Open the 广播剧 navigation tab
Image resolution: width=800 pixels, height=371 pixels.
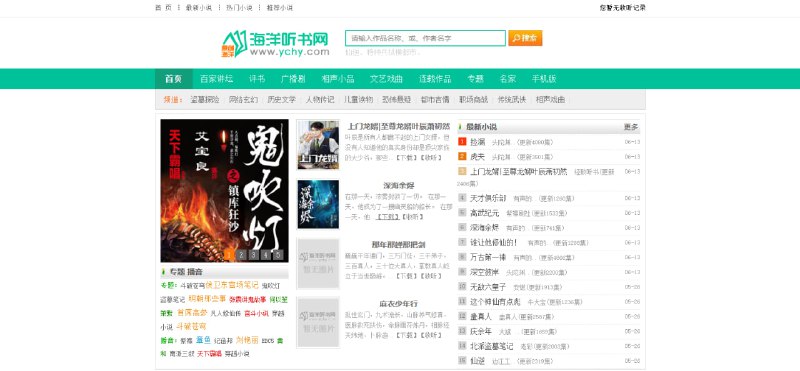(293, 79)
